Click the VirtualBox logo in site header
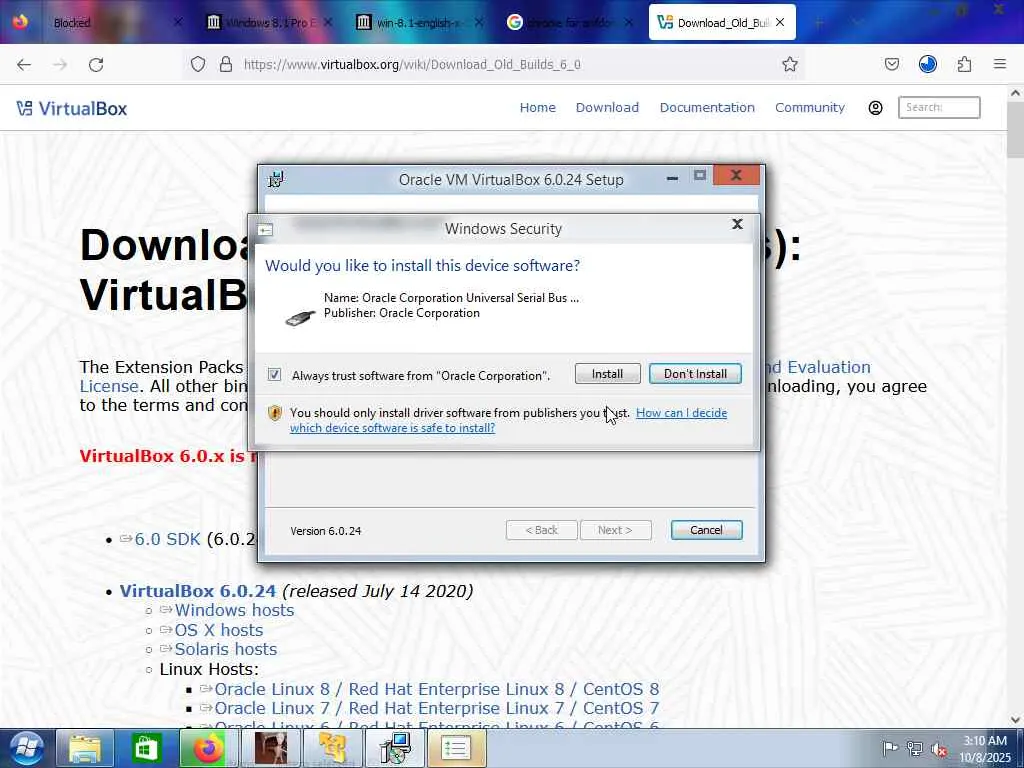This screenshot has width=1024, height=768. (x=72, y=108)
